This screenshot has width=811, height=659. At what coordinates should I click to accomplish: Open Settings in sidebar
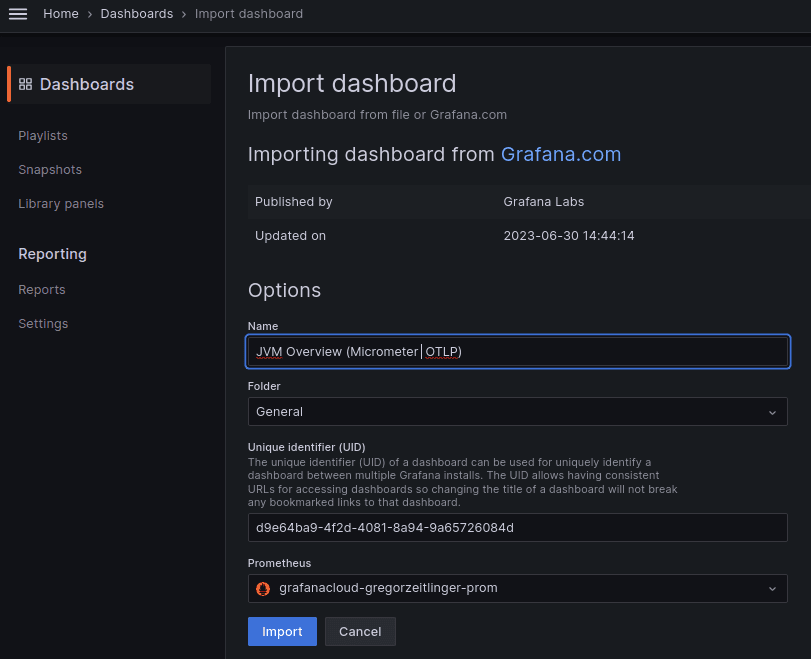[43, 324]
